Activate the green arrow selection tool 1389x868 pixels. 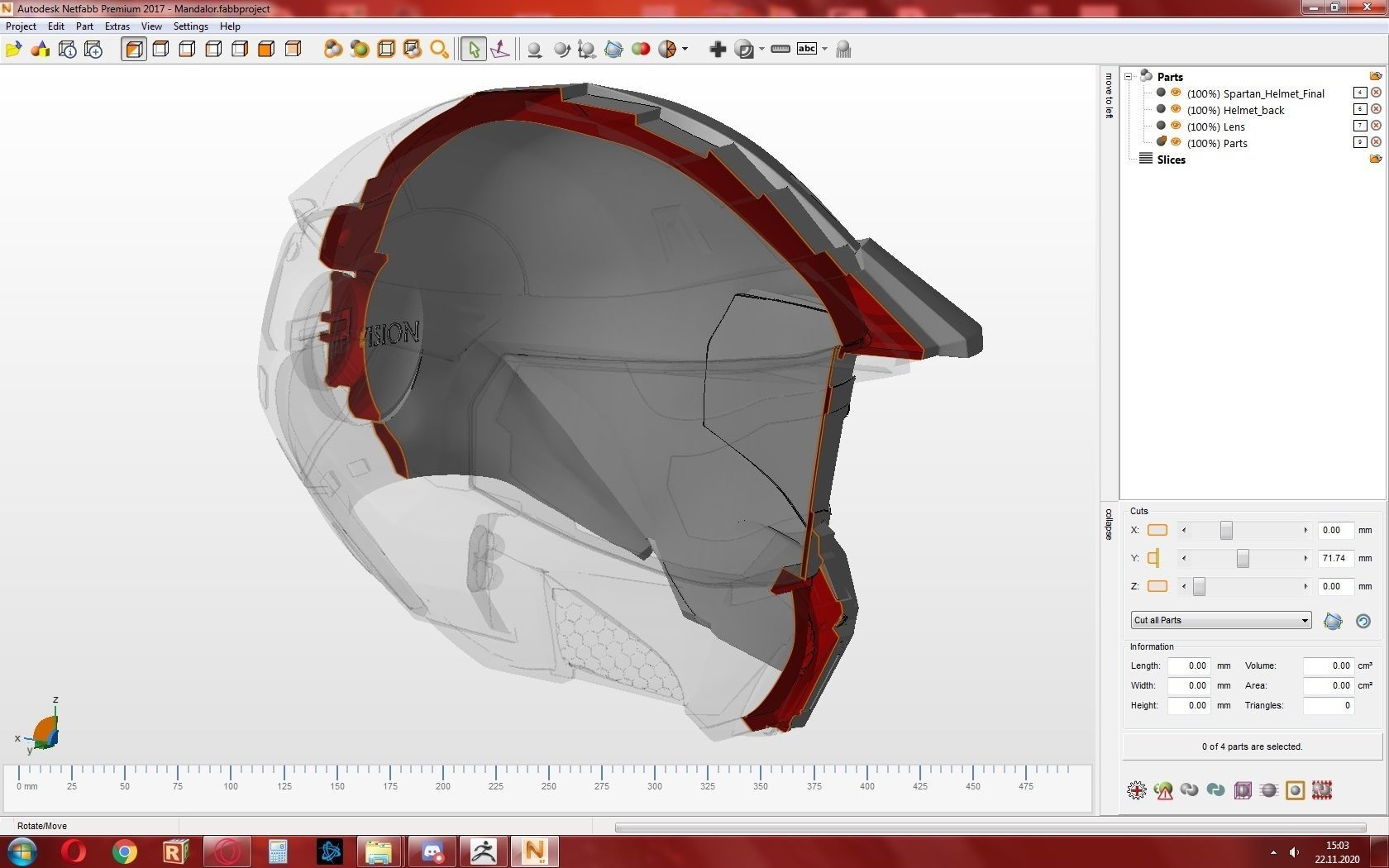pos(474,50)
